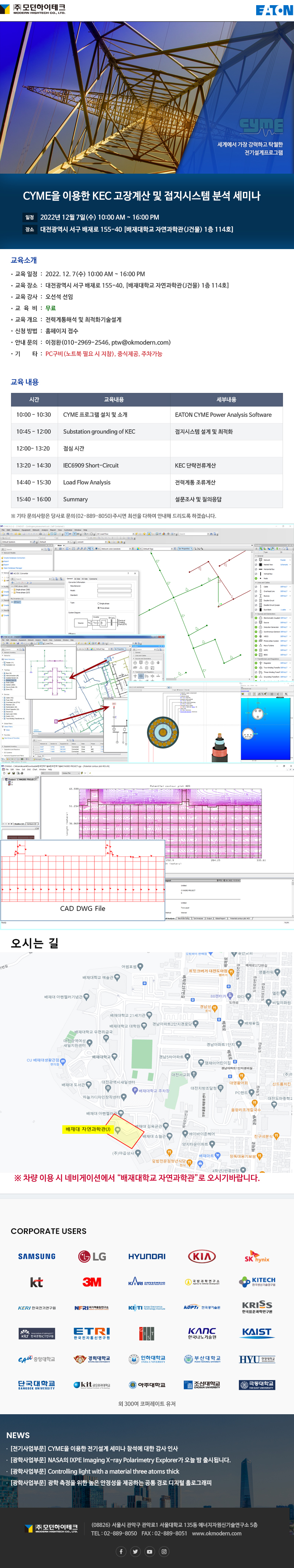Click the CYME logo on the banner
Image resolution: width=294 pixels, height=1568 pixels.
[261, 126]
